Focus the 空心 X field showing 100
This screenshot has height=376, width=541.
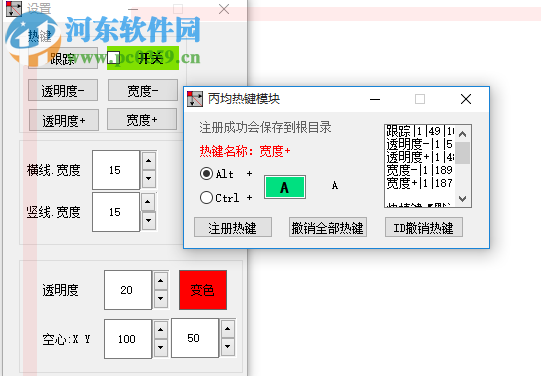[128, 339]
